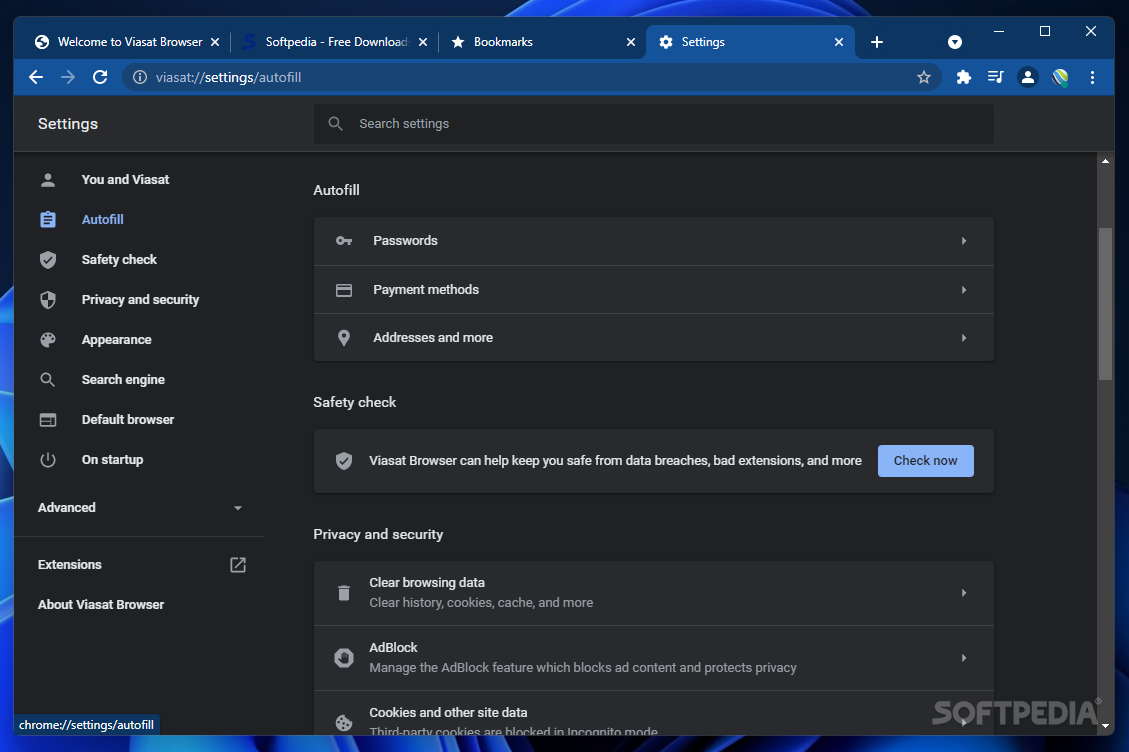Screen dimensions: 1129x752
Task: Click the forward navigation arrow
Action: [x=68, y=77]
